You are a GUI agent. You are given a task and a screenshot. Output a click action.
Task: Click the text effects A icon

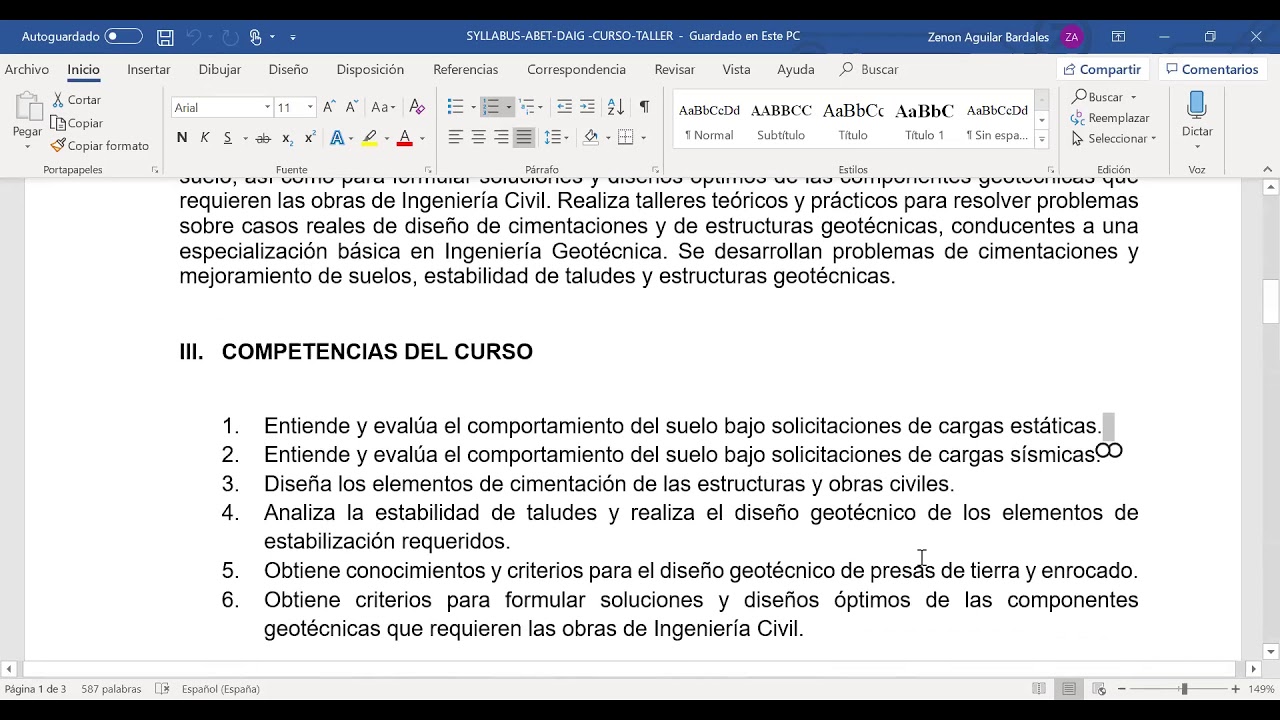(x=337, y=138)
